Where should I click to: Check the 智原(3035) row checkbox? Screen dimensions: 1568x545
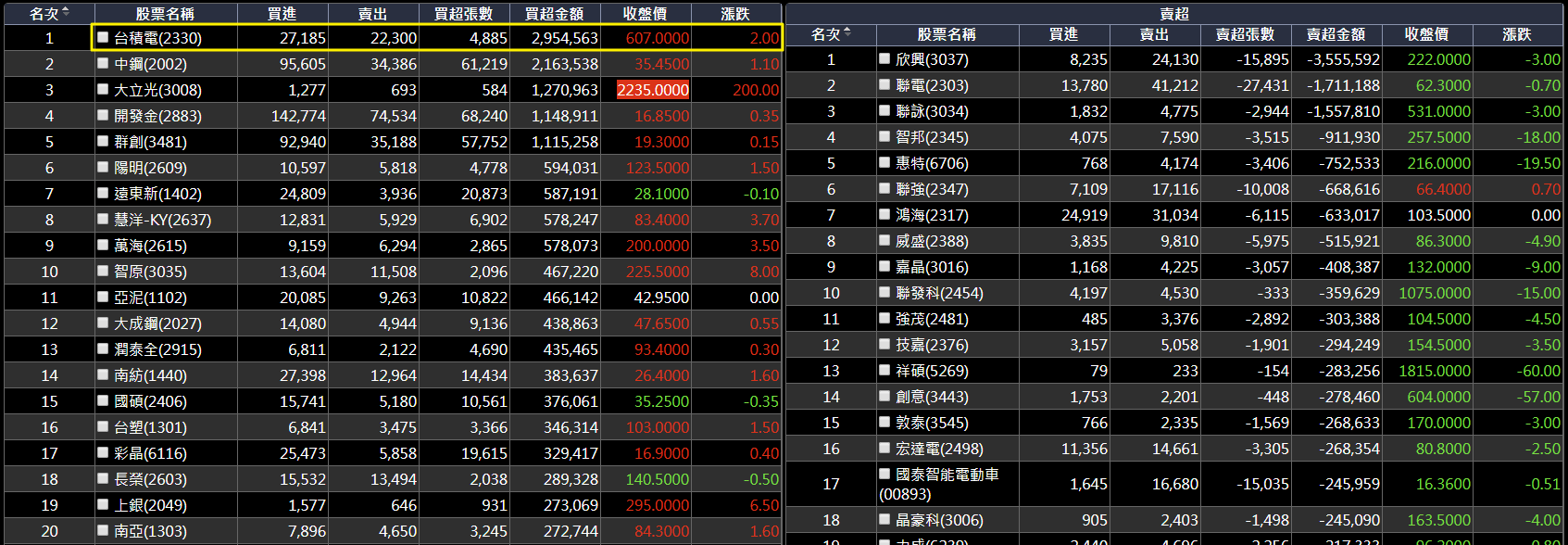(x=104, y=272)
